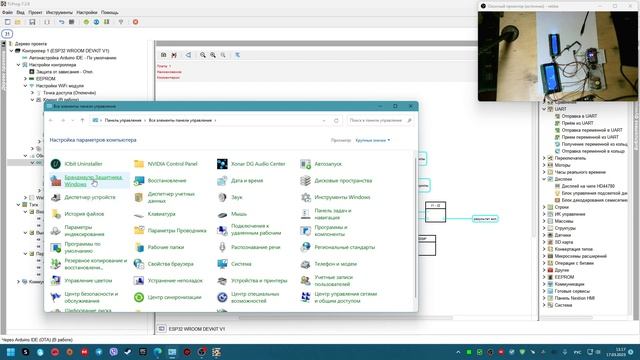The height and width of the screenshot is (360, 640).
Task: Open Xonar DG Audio Center icon
Action: (222, 164)
